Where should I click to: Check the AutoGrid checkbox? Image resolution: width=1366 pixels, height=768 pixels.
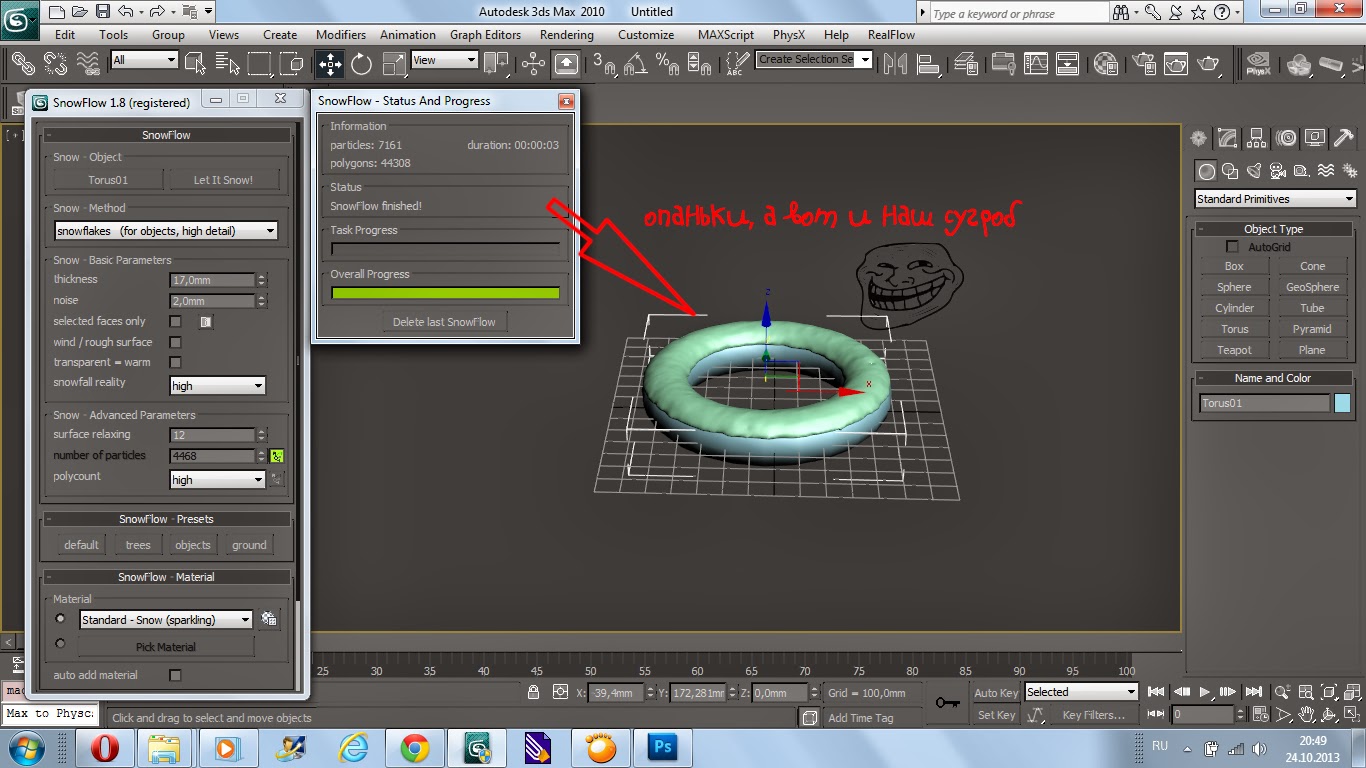(1232, 247)
